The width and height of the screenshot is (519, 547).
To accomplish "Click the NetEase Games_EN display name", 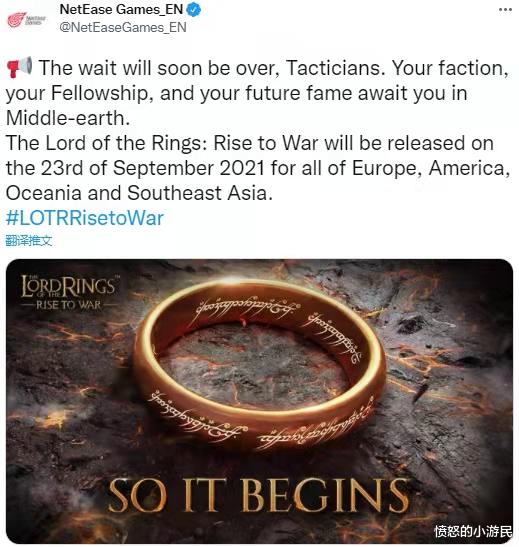I will point(121,10).
